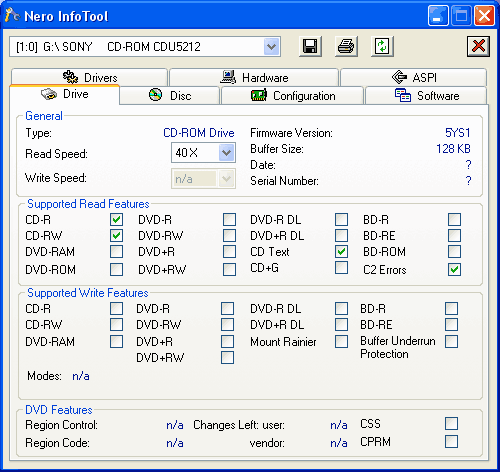Image resolution: width=500 pixels, height=472 pixels.
Task: Open the Software tab
Action: 426,96
